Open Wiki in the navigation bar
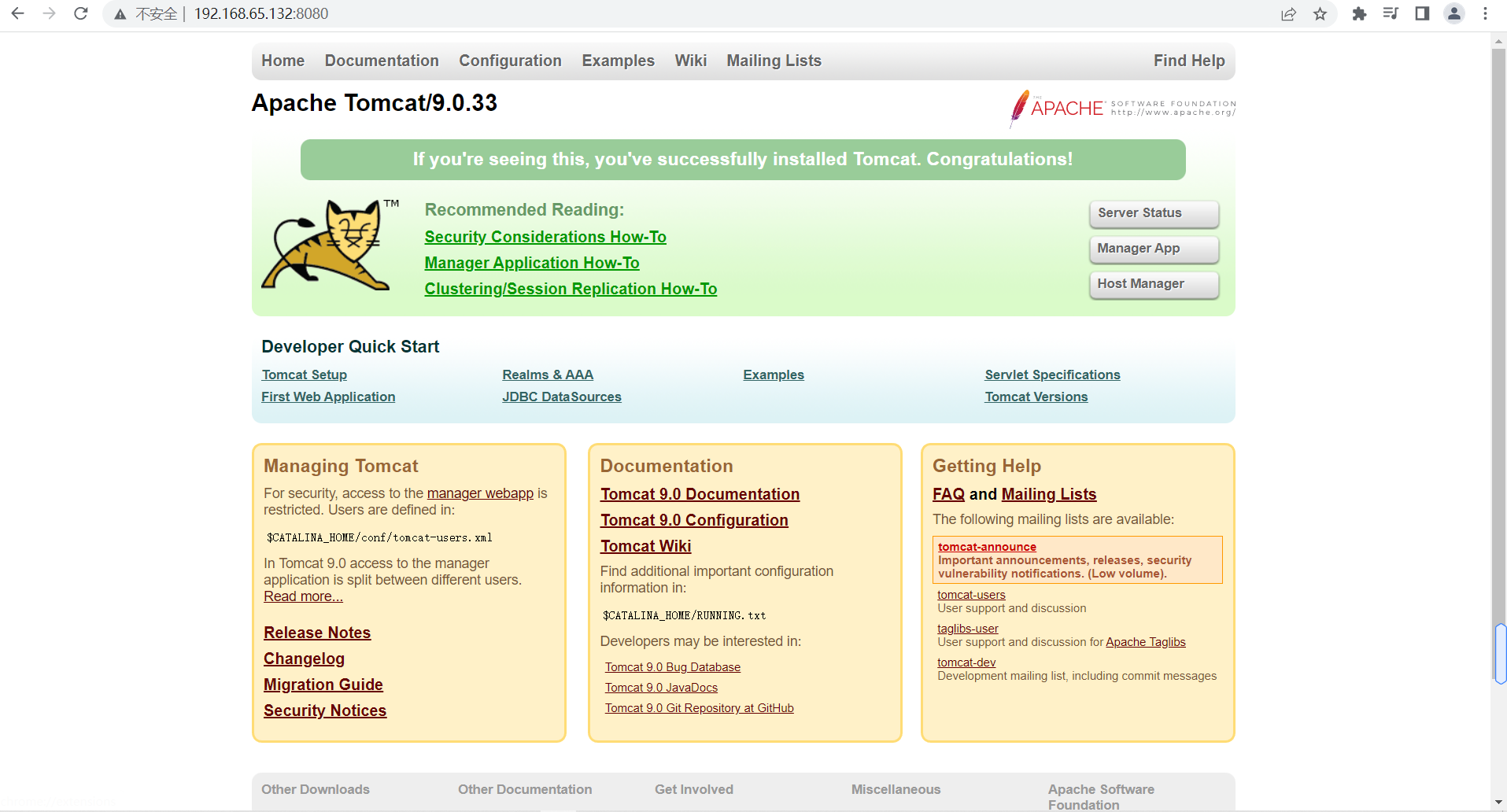Viewport: 1507px width, 812px height. pyautogui.click(x=691, y=61)
